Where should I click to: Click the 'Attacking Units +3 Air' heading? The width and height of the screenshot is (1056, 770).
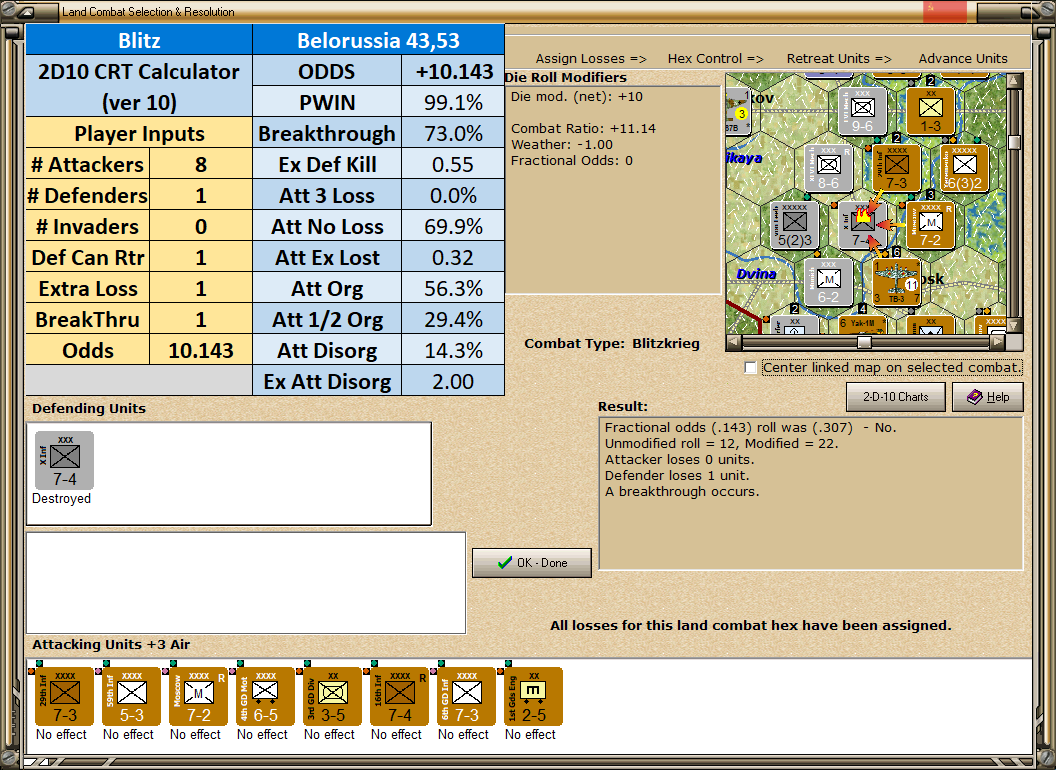pyautogui.click(x=111, y=645)
